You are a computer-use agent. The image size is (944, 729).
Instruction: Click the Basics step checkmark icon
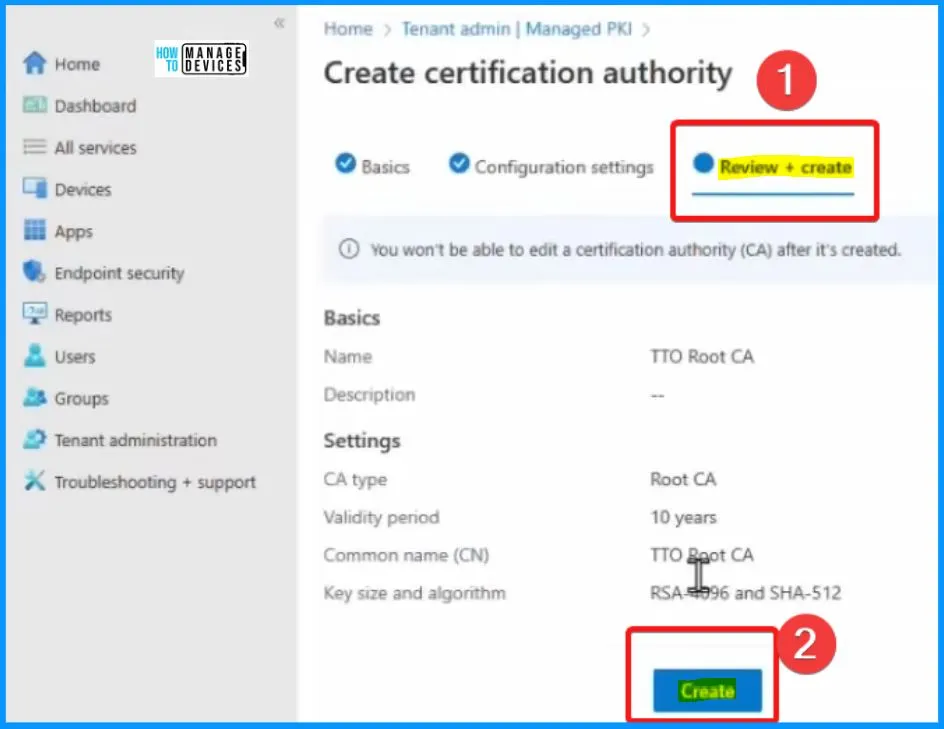tap(346, 163)
